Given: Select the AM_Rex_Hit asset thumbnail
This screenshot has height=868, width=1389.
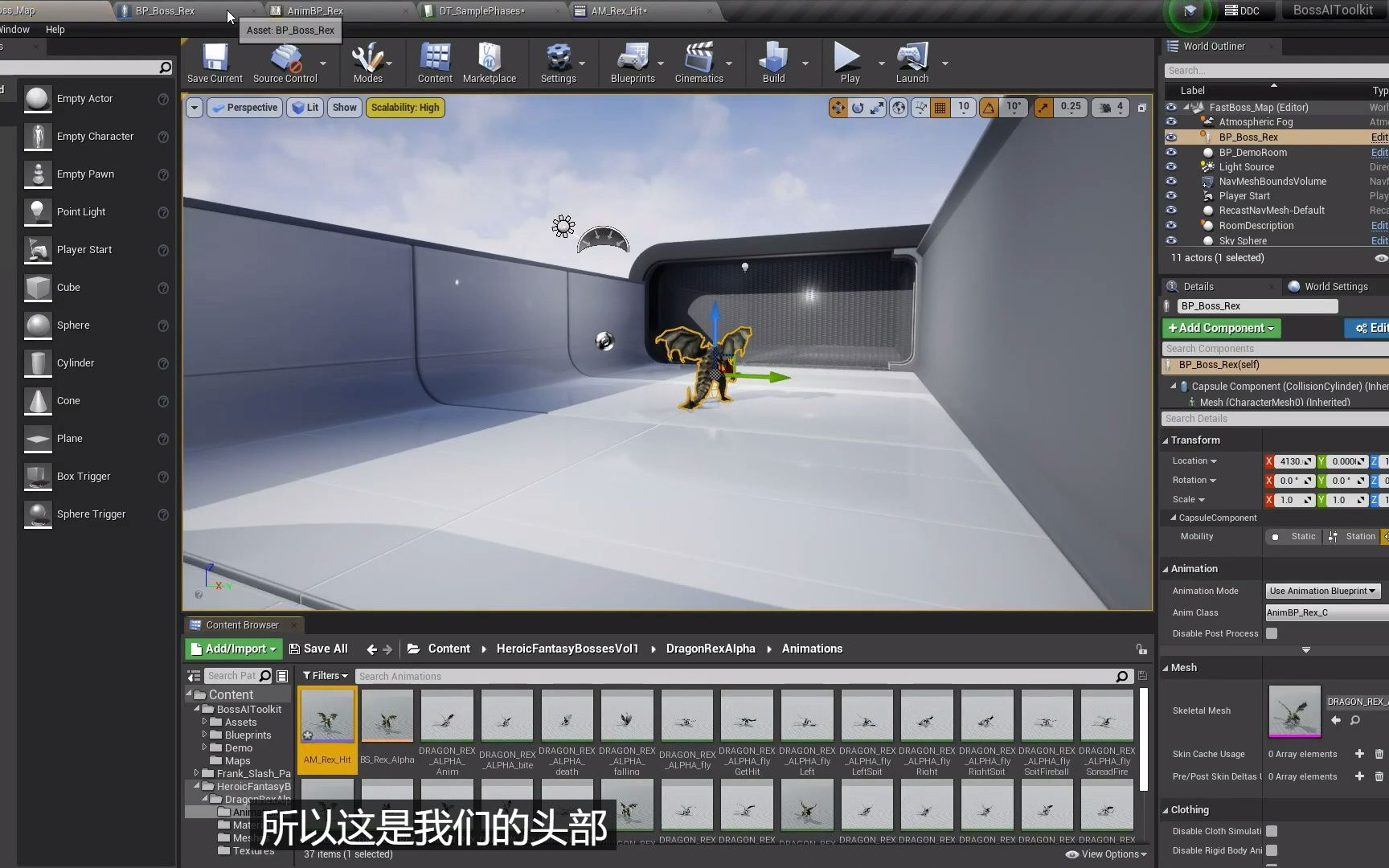Looking at the screenshot, I should point(327,715).
